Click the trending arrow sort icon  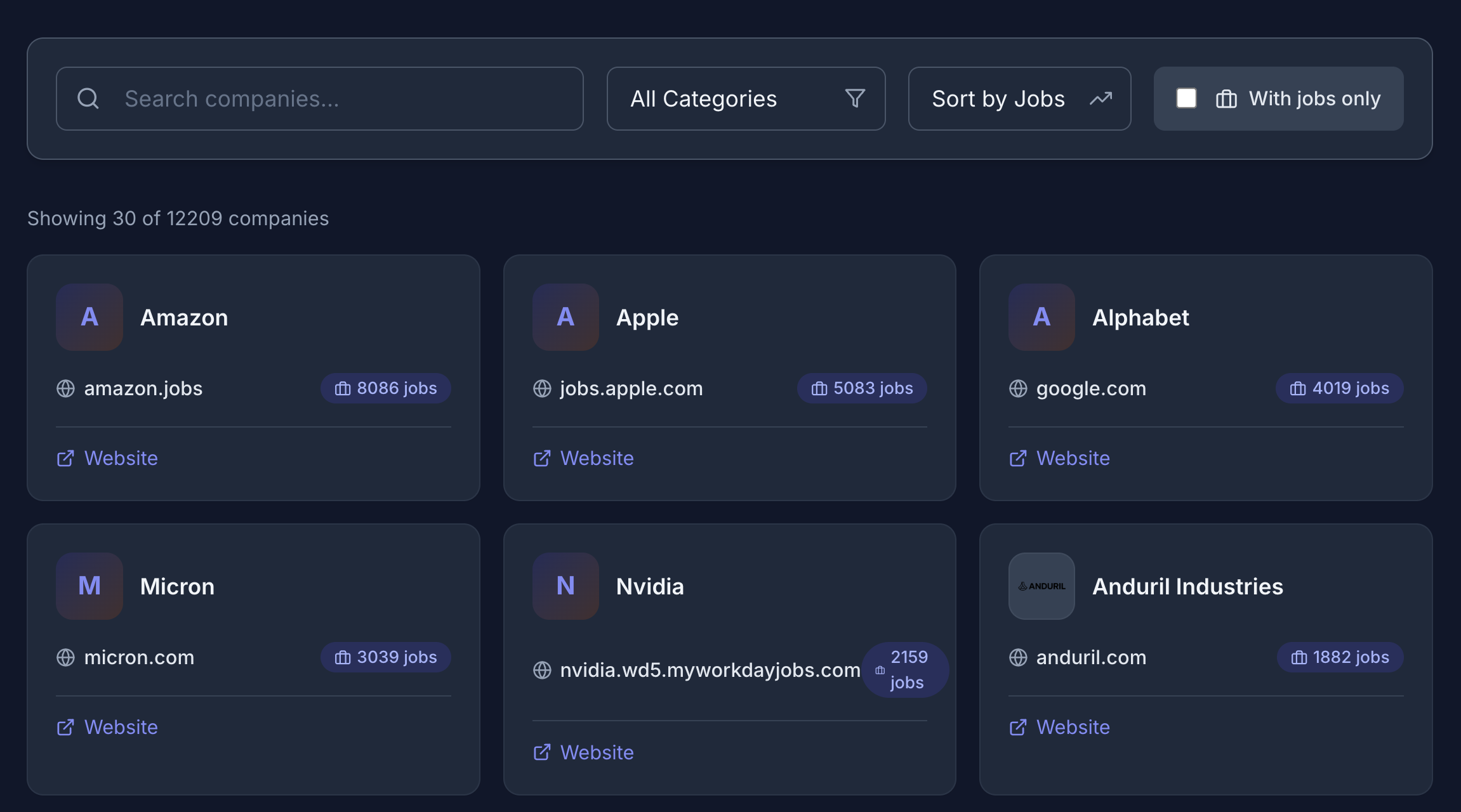[x=1101, y=98]
